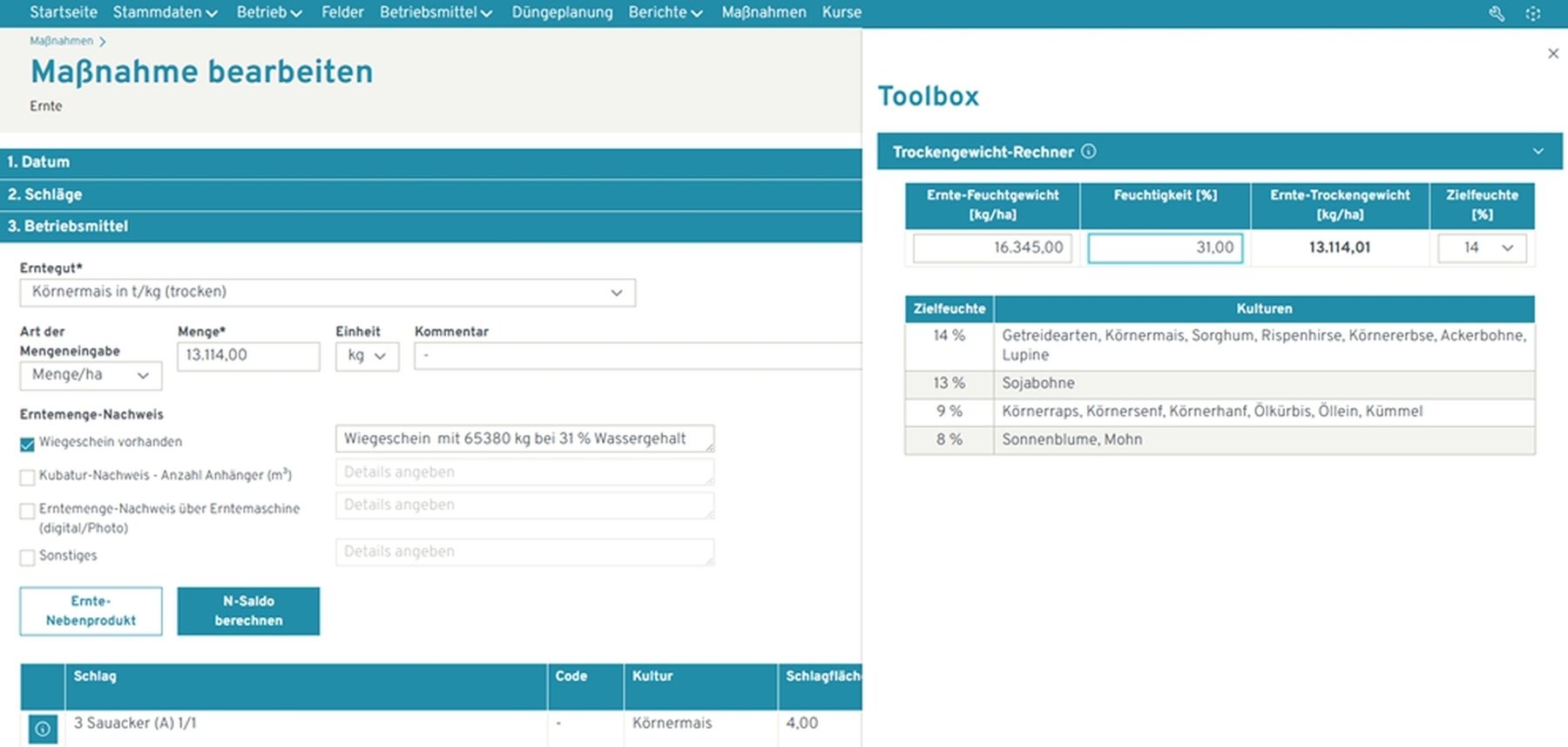Click info icon for 3 Sauacker row
This screenshot has height=747, width=1568.
click(x=43, y=728)
